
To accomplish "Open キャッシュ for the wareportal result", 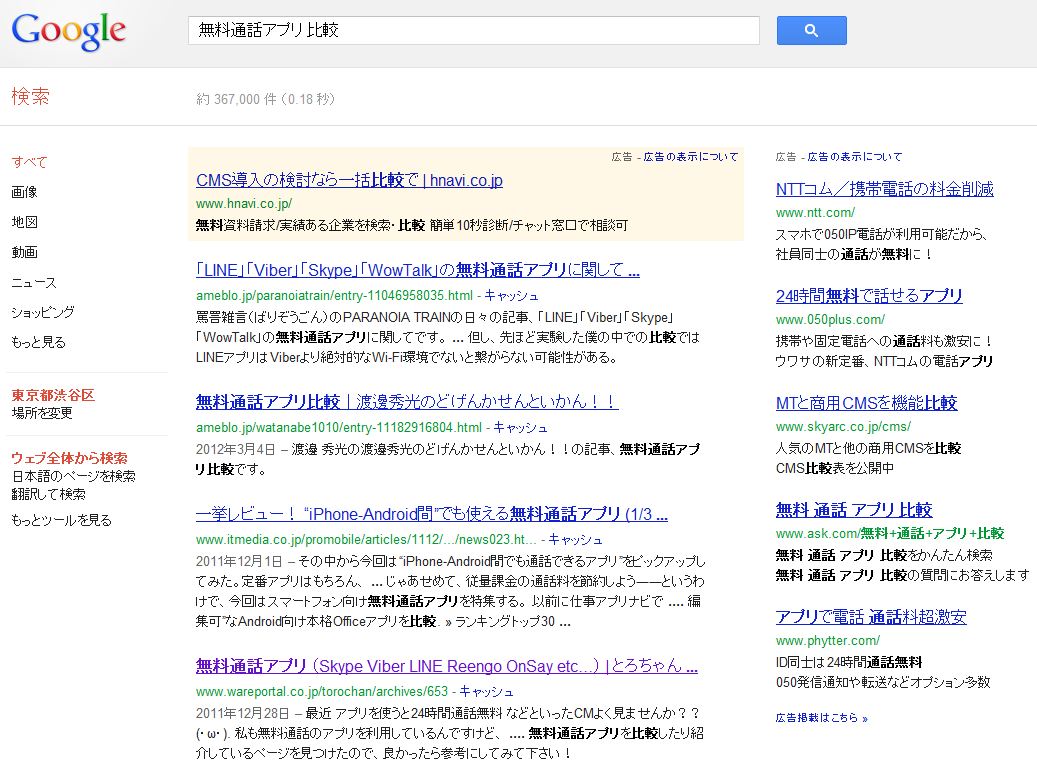I will pyautogui.click(x=486, y=692).
